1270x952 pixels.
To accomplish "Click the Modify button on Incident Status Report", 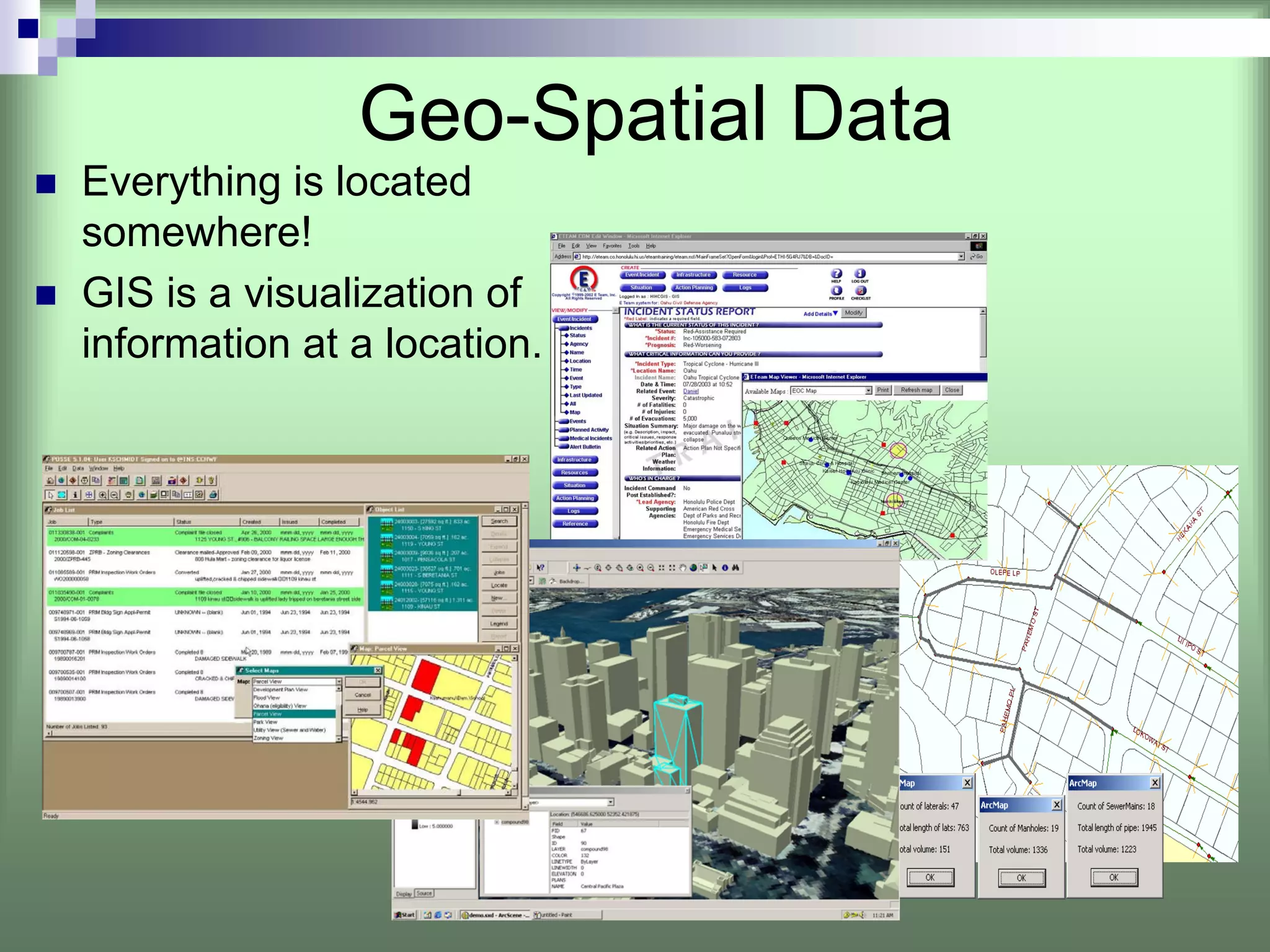I will (x=854, y=313).
